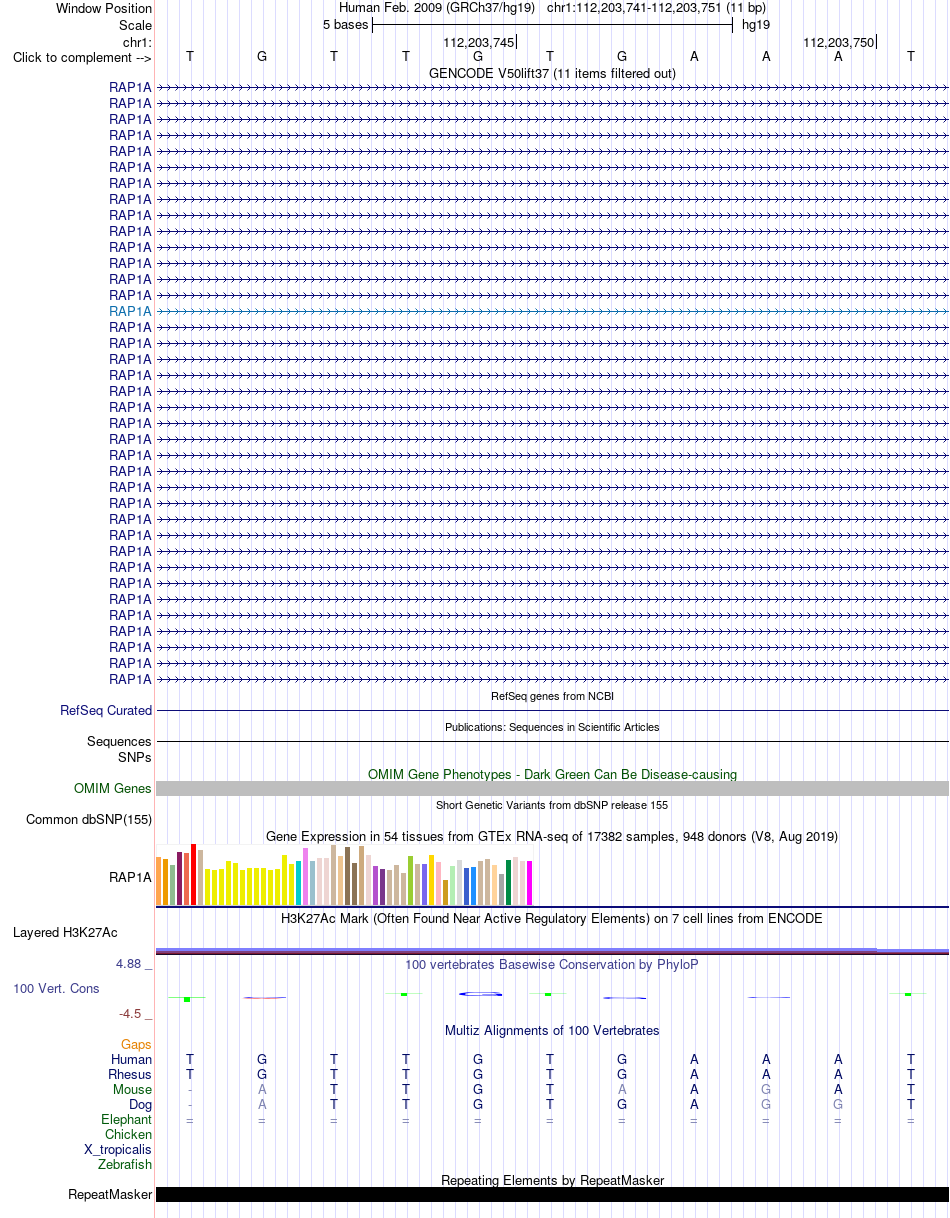Open the OMIM Genes track label
The height and width of the screenshot is (1218, 950).
coord(113,788)
